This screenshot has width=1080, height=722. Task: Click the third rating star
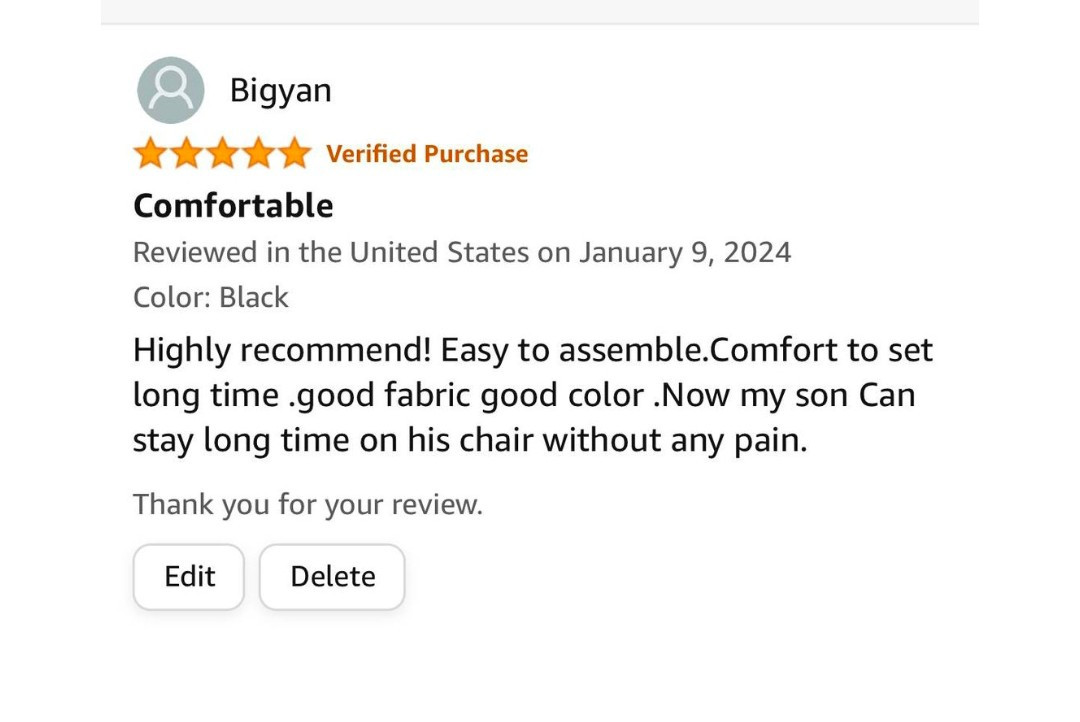tap(222, 154)
